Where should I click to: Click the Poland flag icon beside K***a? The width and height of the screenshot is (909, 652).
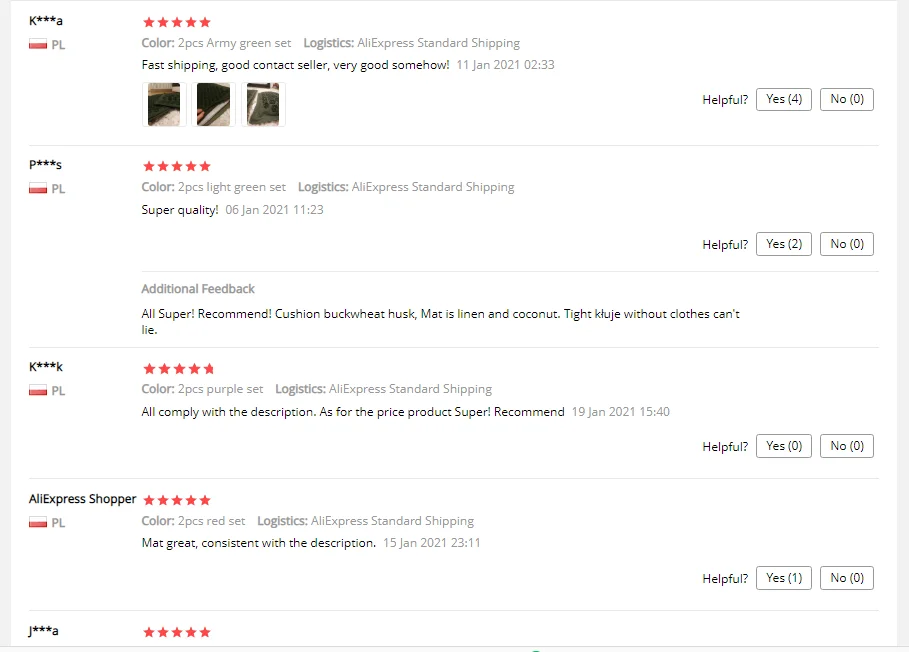(38, 44)
